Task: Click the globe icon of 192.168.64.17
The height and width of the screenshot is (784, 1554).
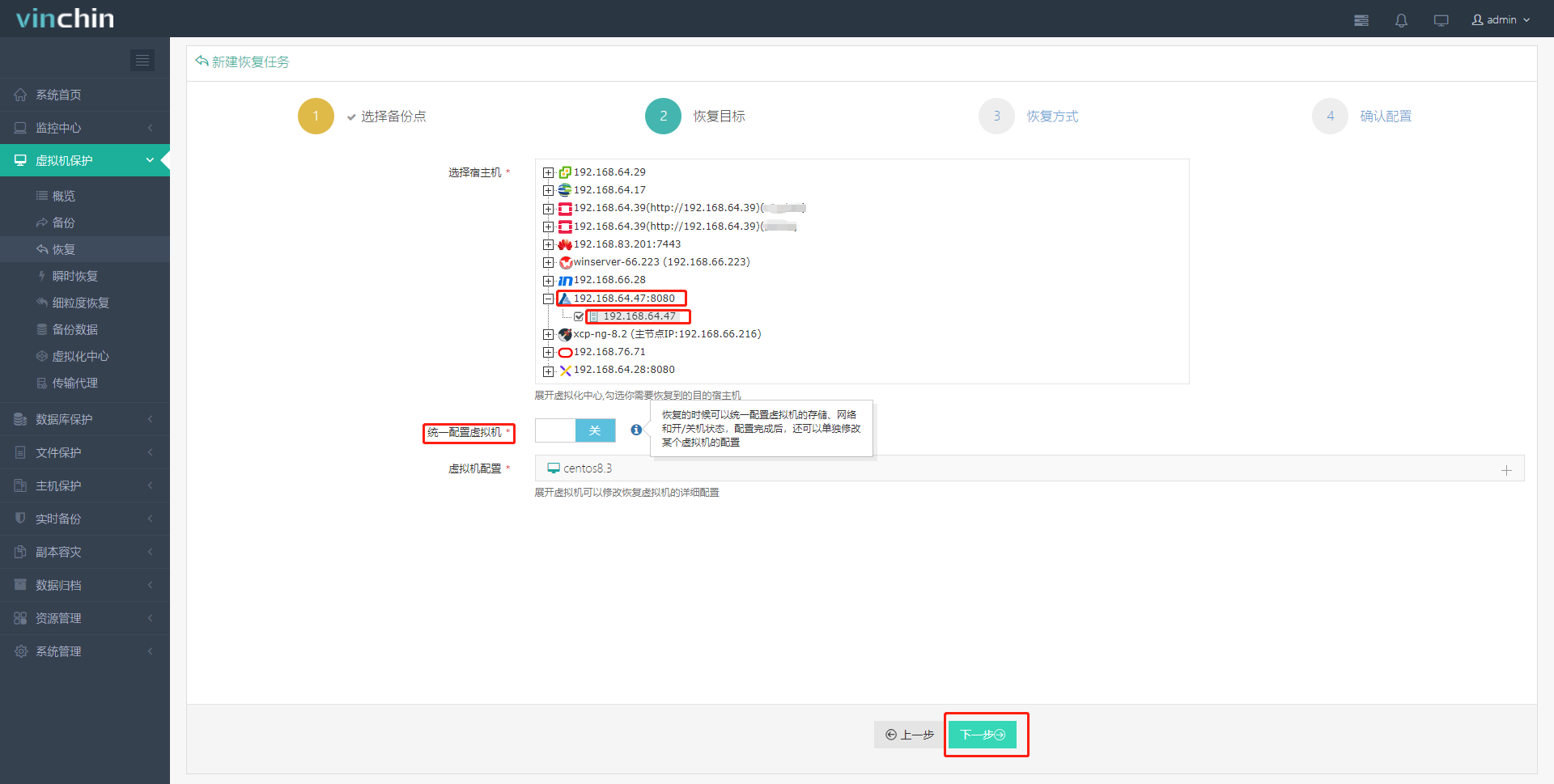Action: point(565,190)
